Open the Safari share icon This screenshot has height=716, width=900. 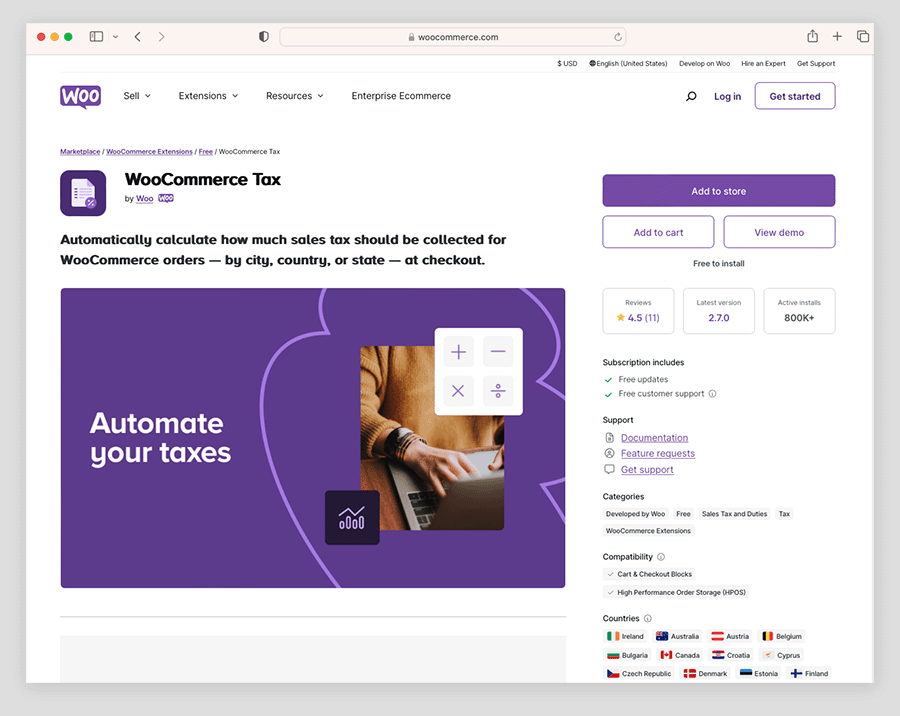tap(812, 36)
